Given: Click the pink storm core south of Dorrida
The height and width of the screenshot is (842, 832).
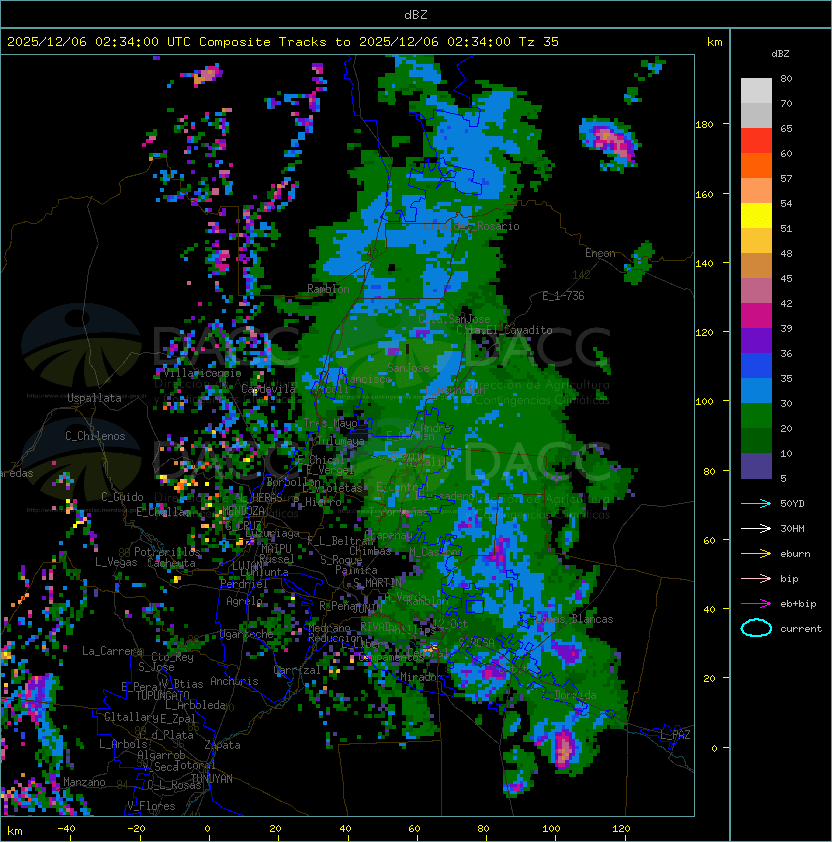Looking at the screenshot, I should [563, 748].
